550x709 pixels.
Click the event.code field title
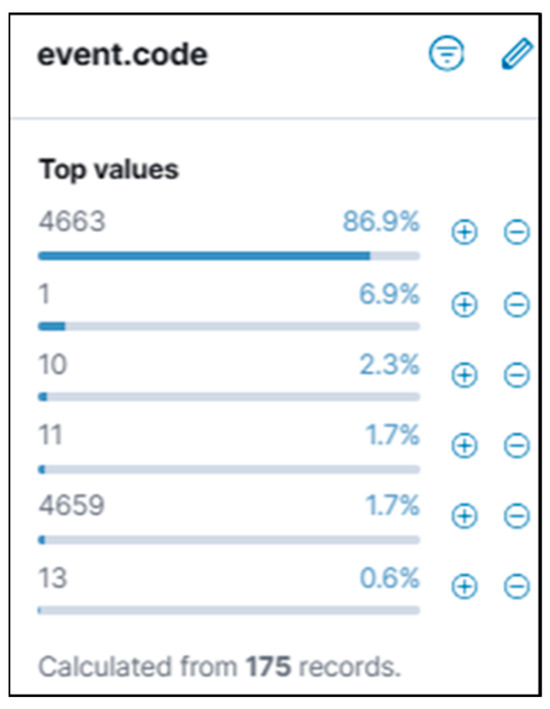click(122, 55)
